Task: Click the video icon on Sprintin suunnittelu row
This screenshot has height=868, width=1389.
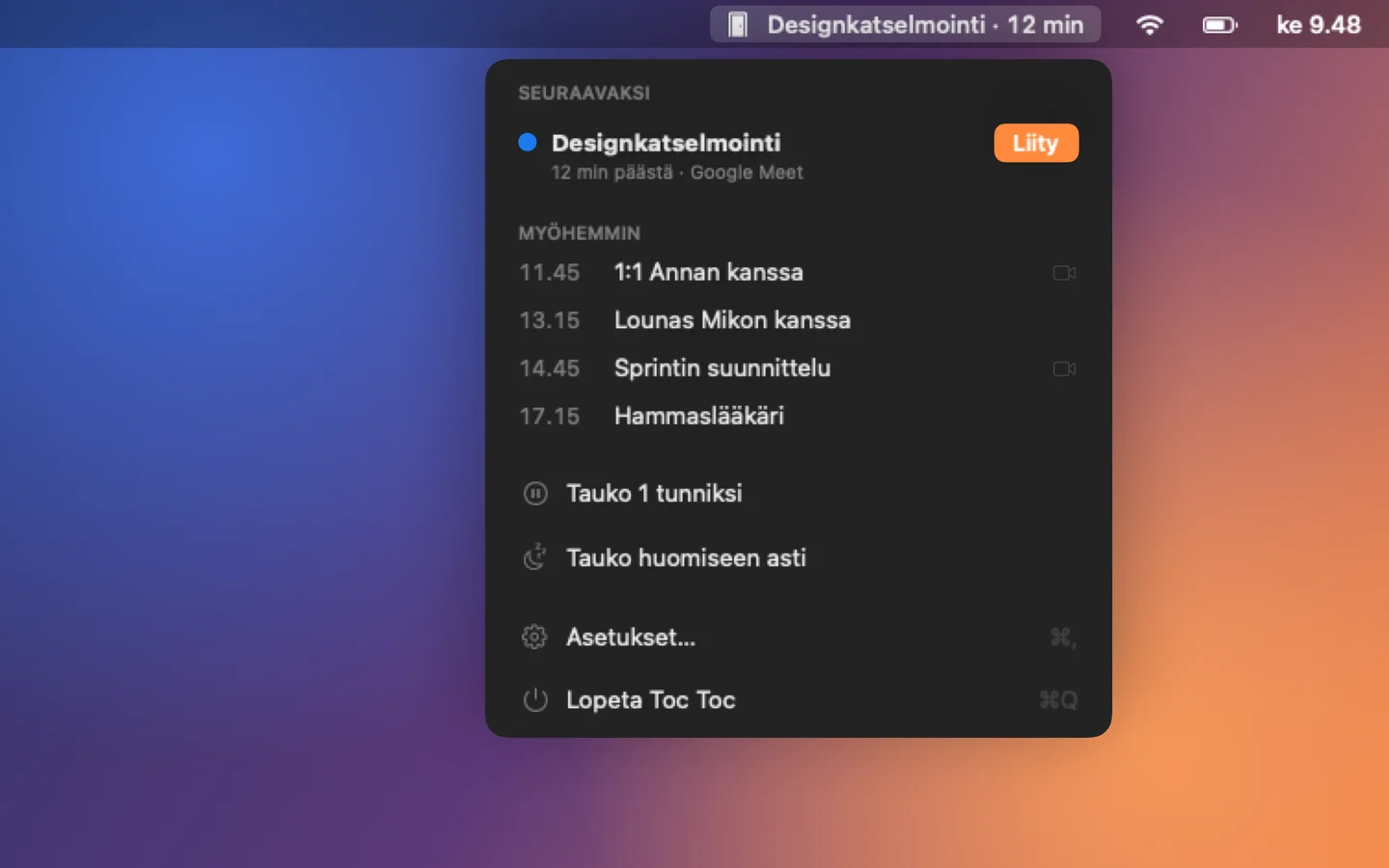Action: pyautogui.click(x=1065, y=368)
